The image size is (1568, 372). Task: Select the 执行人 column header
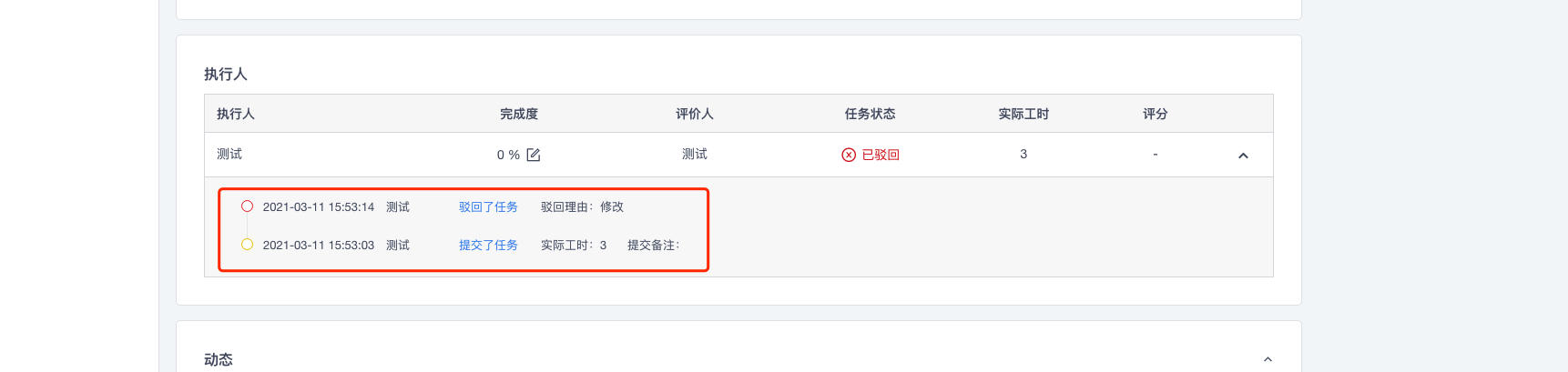pyautogui.click(x=236, y=114)
